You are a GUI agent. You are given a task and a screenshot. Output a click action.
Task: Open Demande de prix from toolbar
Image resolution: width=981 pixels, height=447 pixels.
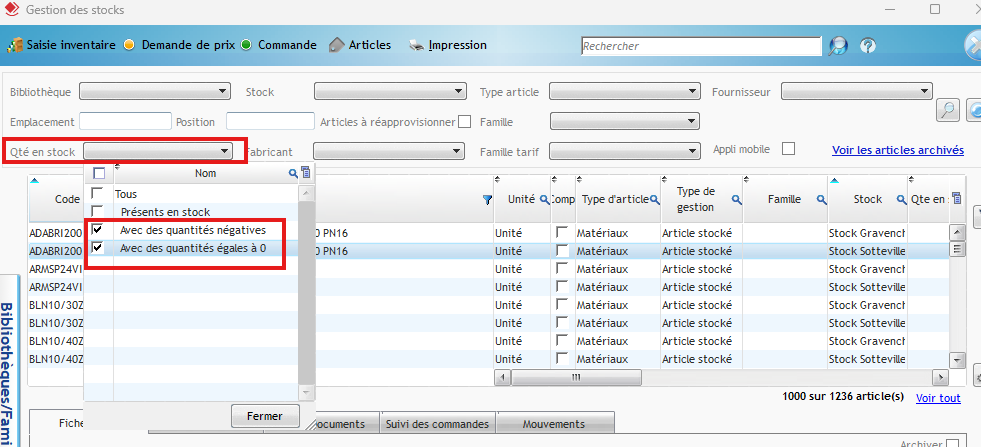pyautogui.click(x=188, y=45)
